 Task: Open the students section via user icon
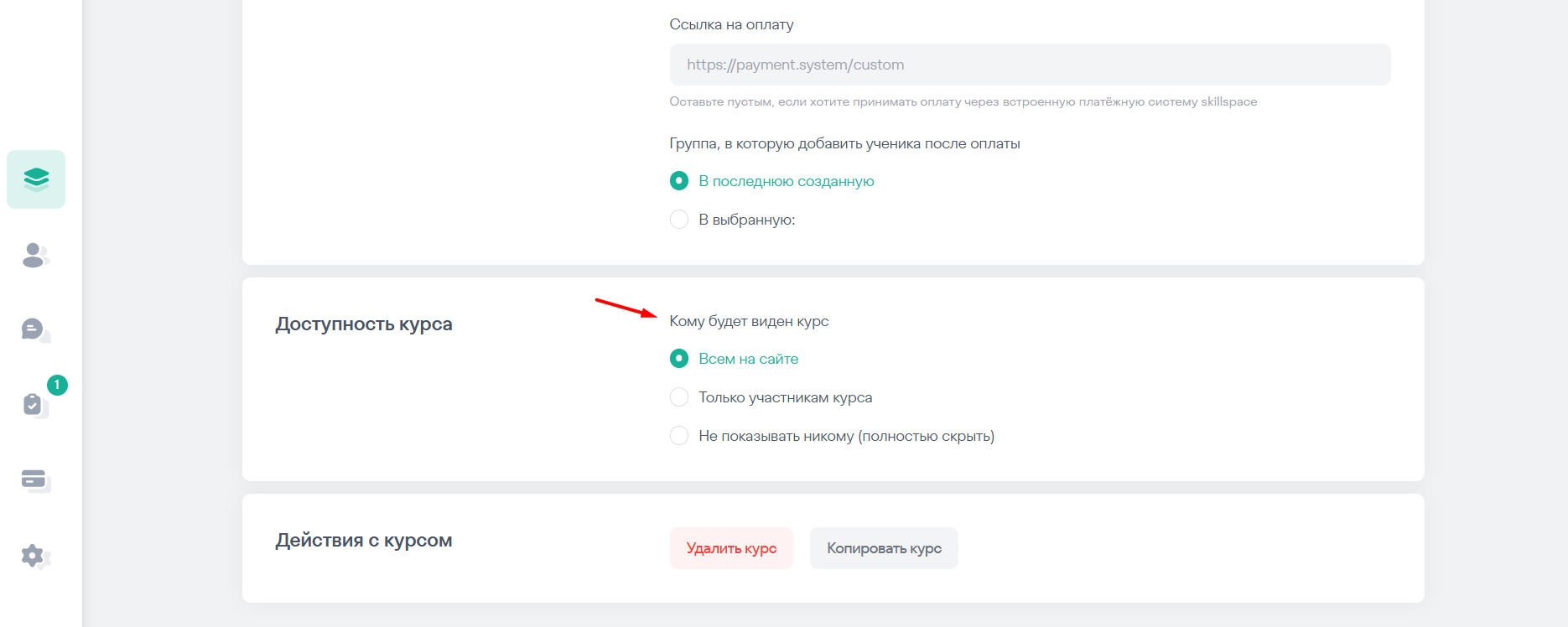point(35,255)
